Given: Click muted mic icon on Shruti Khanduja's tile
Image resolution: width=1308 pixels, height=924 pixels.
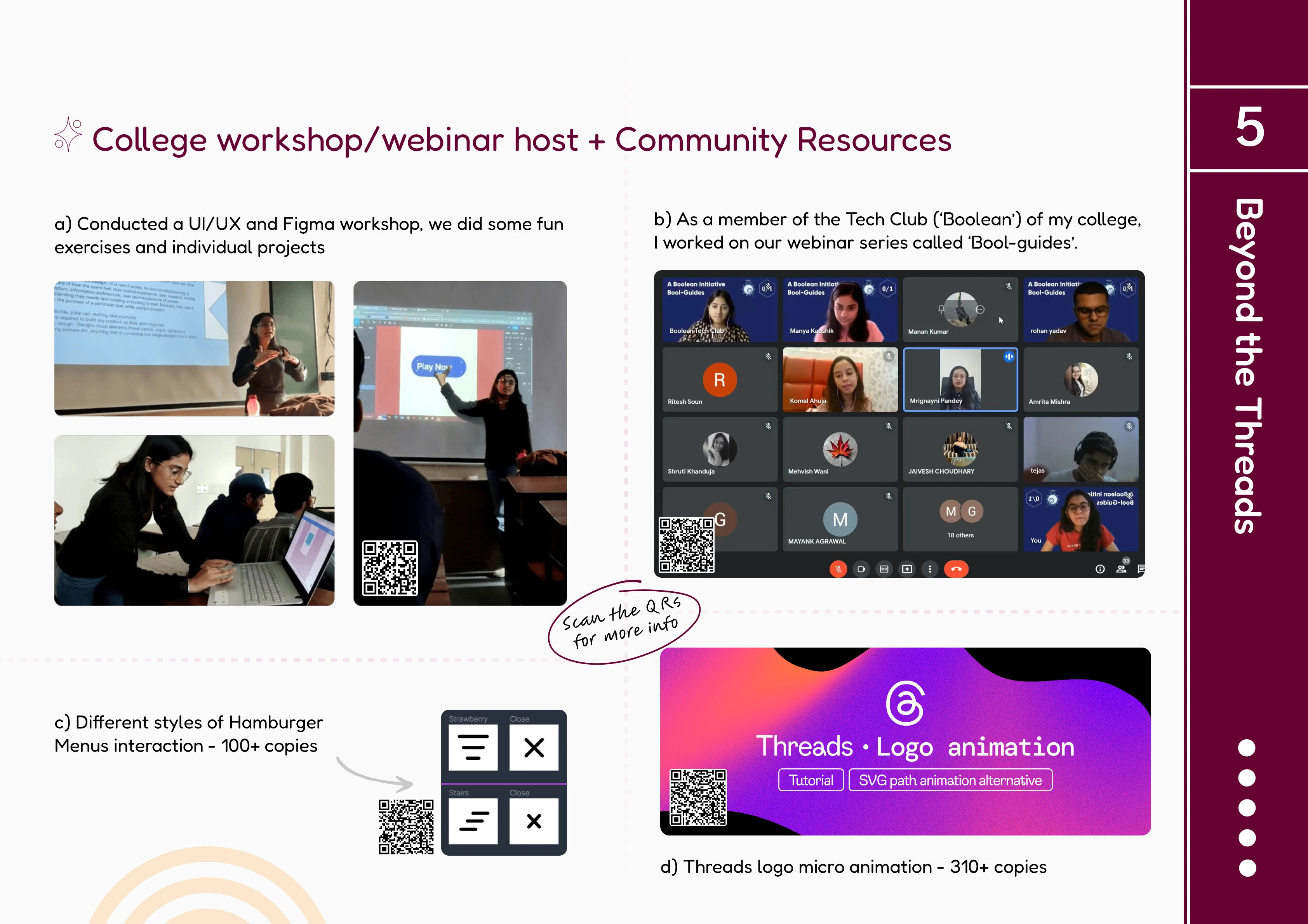Looking at the screenshot, I should coord(768,426).
